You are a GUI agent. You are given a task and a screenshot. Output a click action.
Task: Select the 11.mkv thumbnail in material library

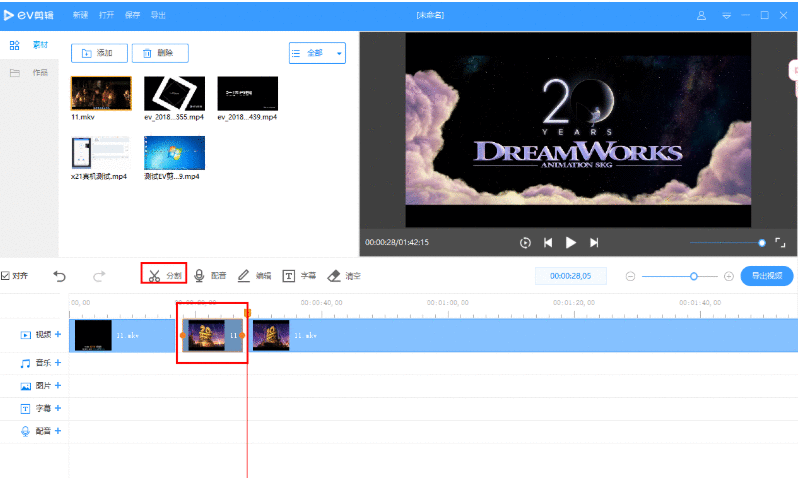click(x=101, y=93)
